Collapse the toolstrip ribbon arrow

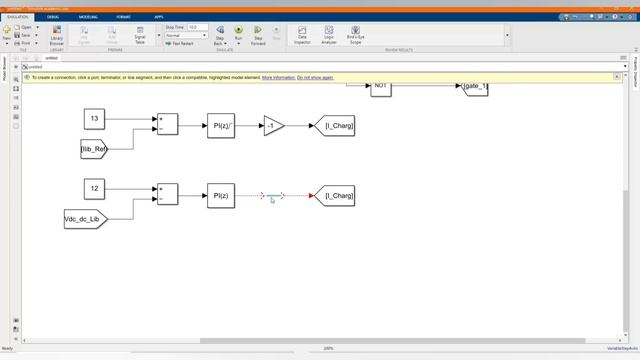coord(636,50)
